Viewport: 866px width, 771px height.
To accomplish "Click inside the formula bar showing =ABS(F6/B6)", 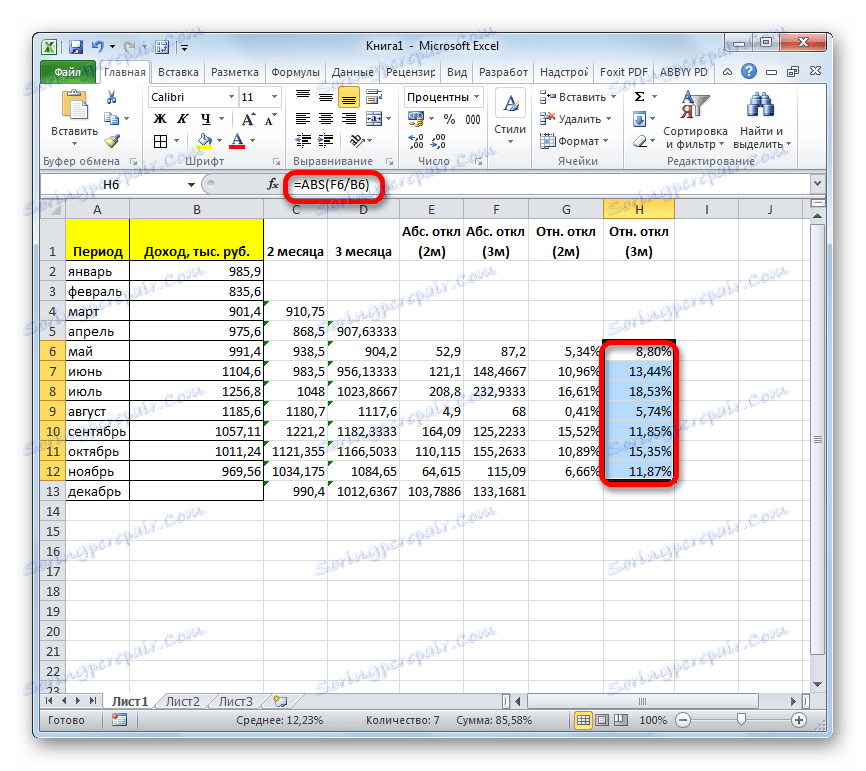I will (340, 184).
